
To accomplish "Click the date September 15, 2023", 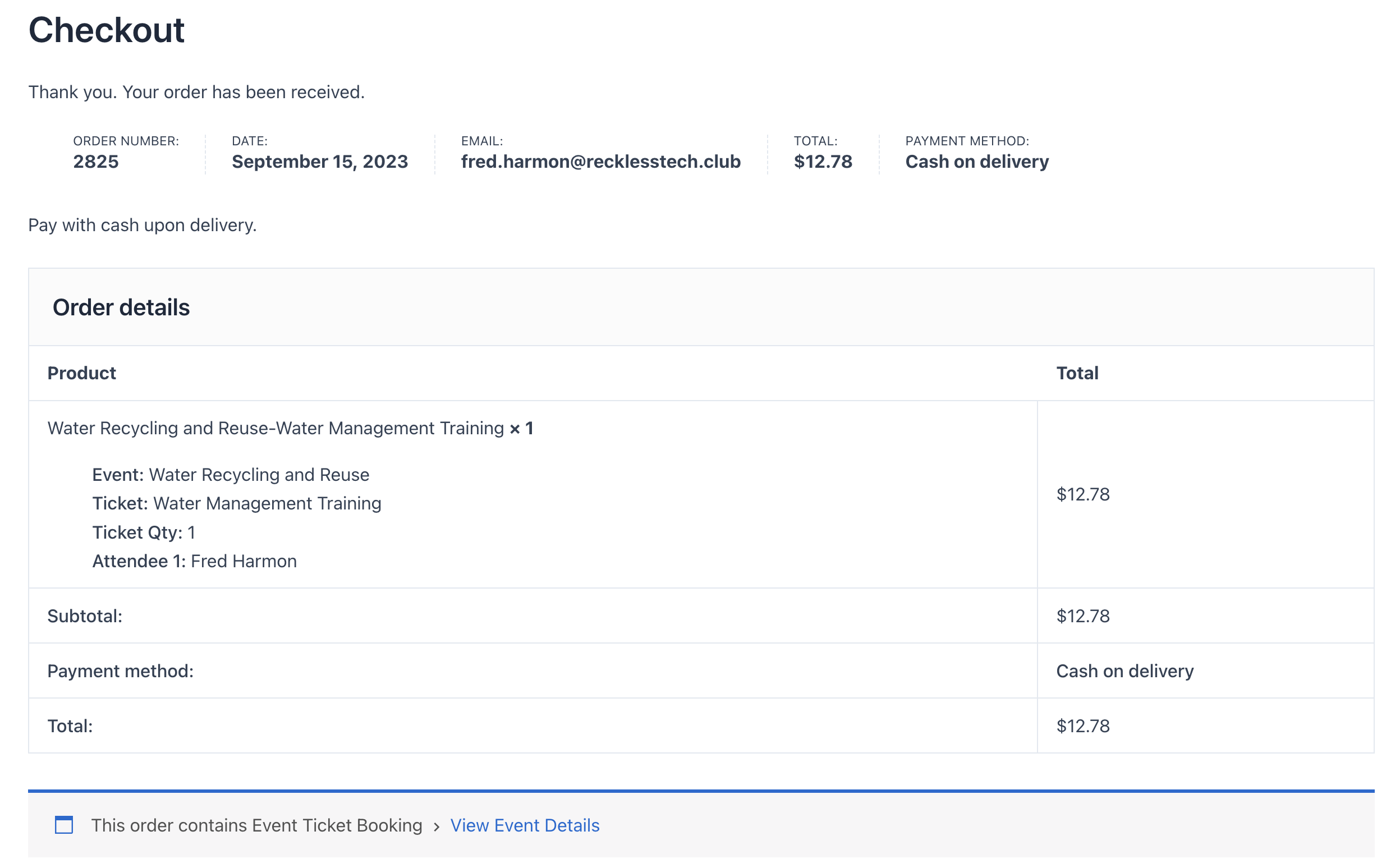I will pyautogui.click(x=320, y=162).
